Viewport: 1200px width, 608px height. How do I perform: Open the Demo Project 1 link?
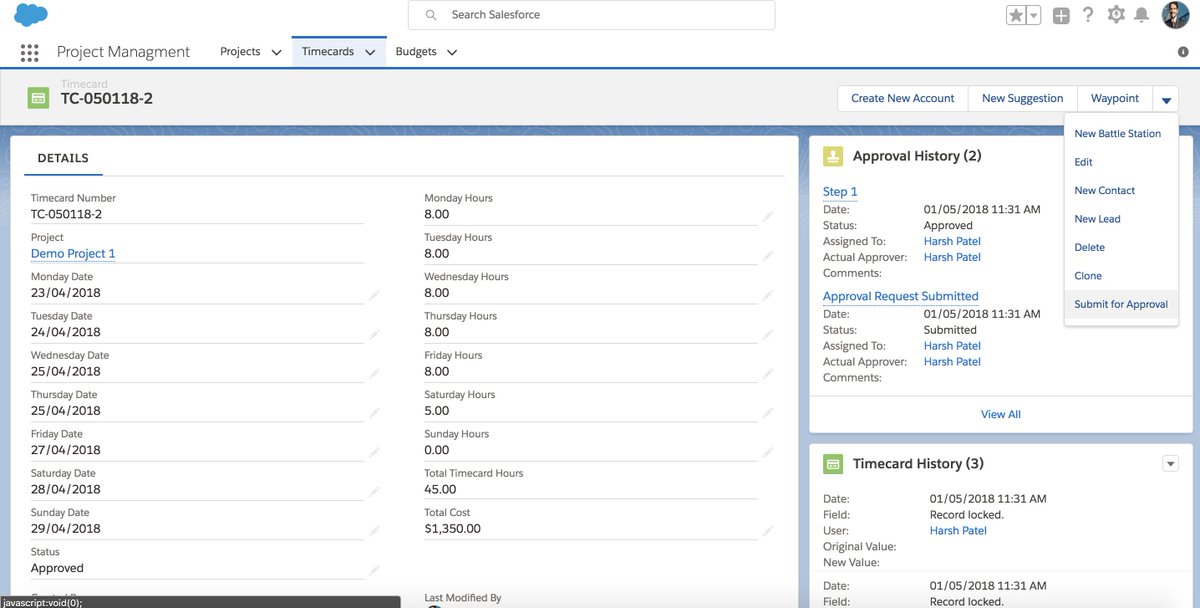(x=73, y=254)
